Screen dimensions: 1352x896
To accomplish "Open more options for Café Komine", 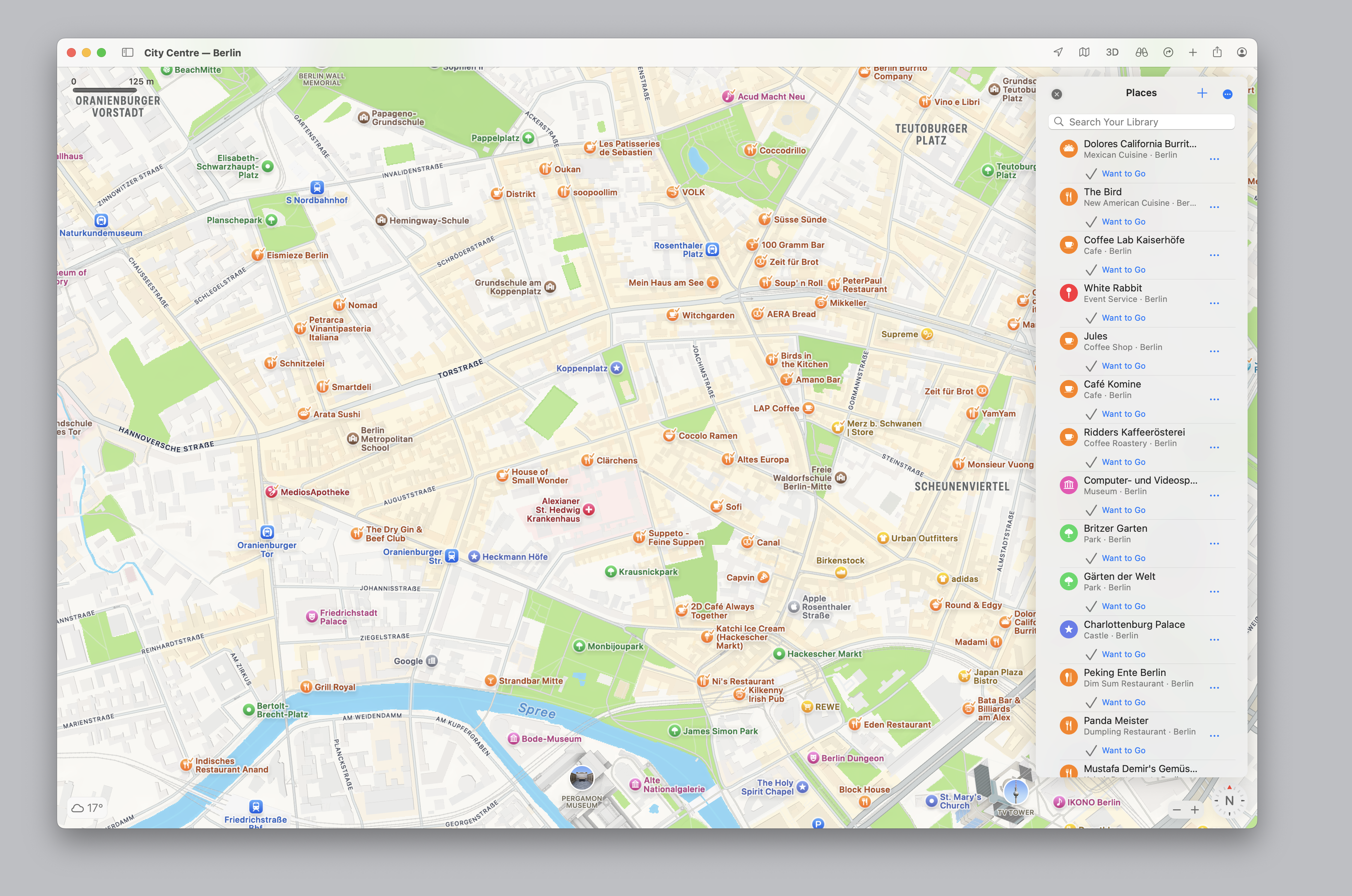I will pyautogui.click(x=1214, y=400).
